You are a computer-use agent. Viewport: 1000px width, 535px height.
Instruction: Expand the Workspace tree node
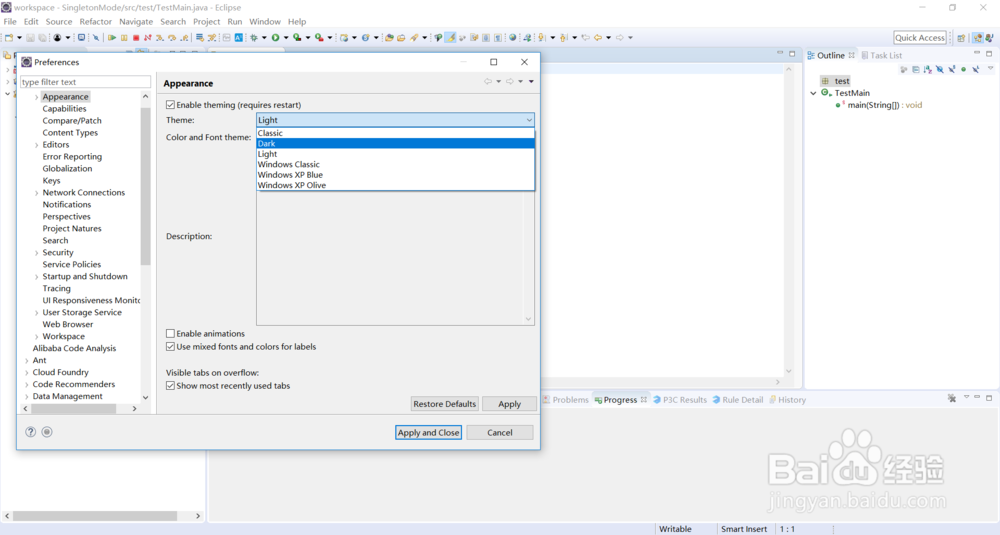coord(36,337)
